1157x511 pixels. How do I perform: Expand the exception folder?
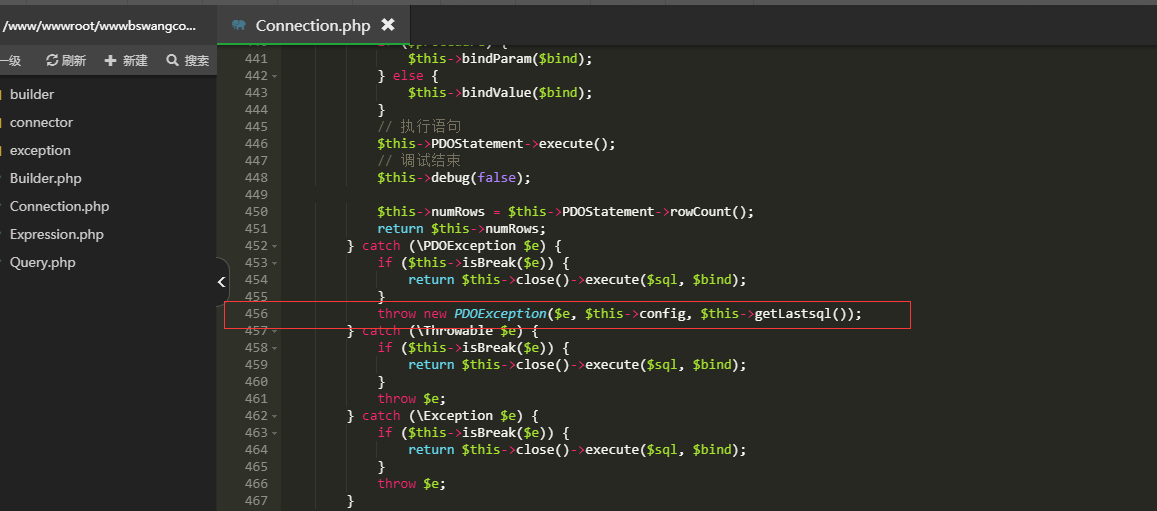click(x=40, y=150)
